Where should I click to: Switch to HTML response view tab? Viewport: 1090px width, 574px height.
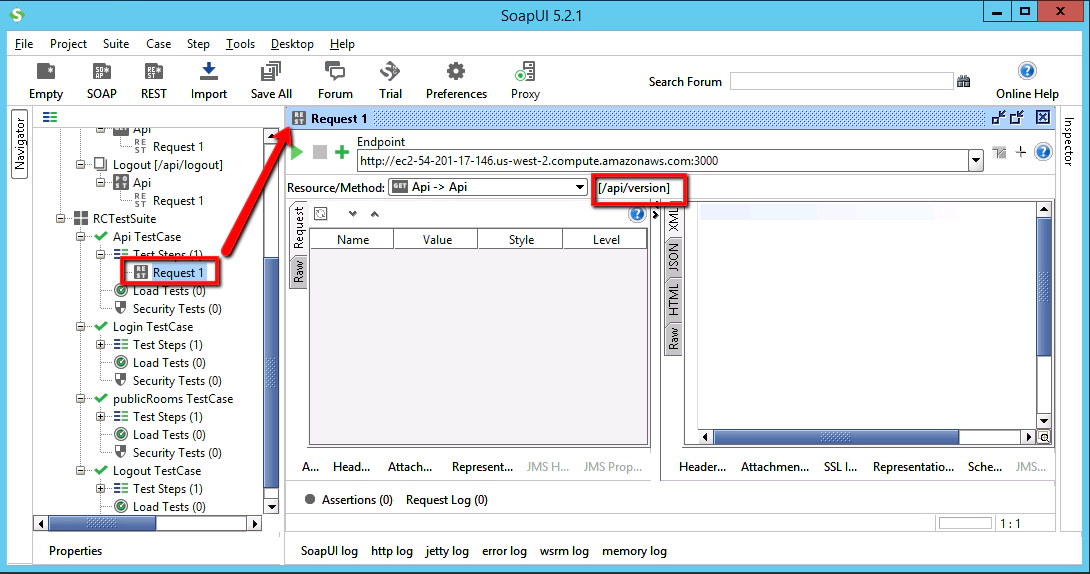click(673, 299)
